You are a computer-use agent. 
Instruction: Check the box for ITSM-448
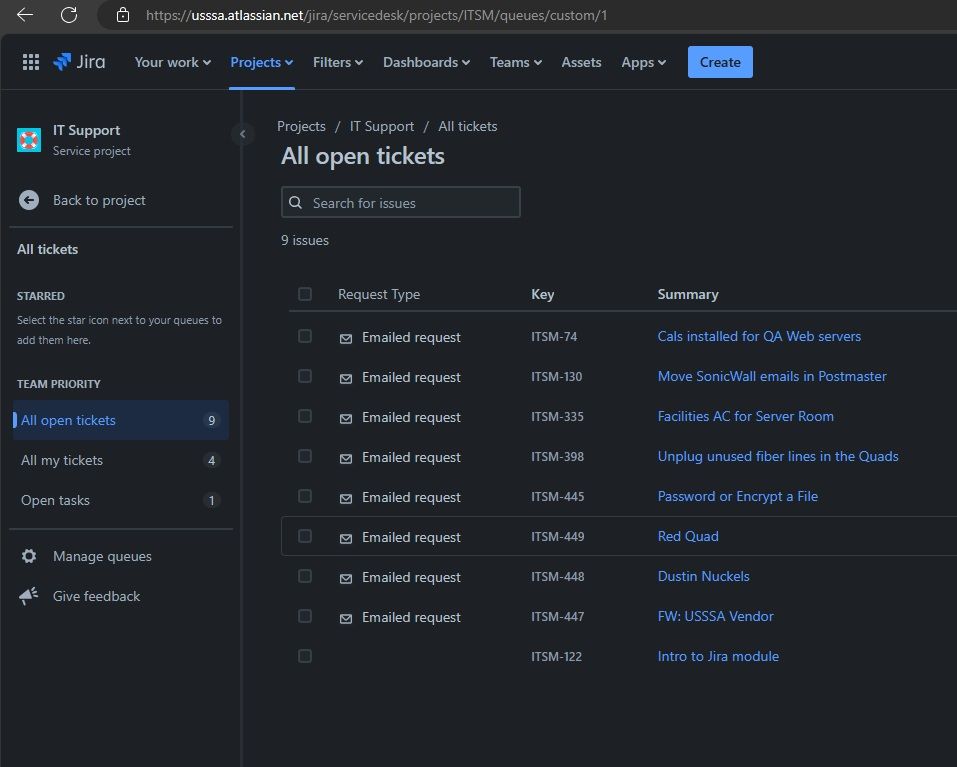(x=305, y=576)
